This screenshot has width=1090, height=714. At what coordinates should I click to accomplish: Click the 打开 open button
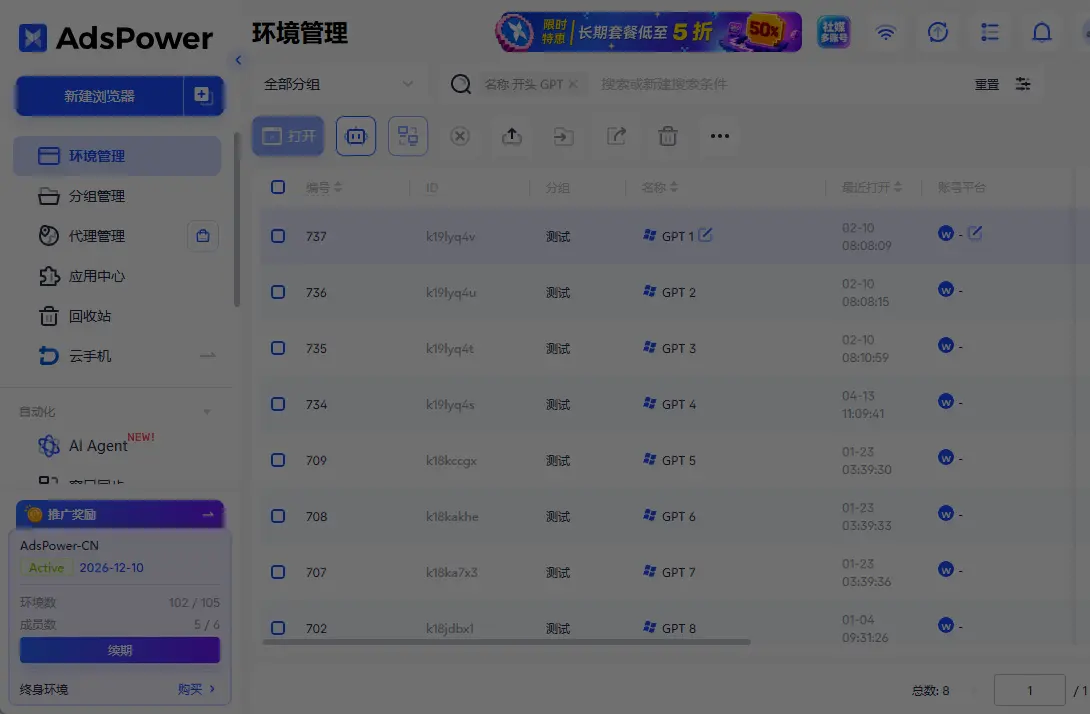coord(288,136)
